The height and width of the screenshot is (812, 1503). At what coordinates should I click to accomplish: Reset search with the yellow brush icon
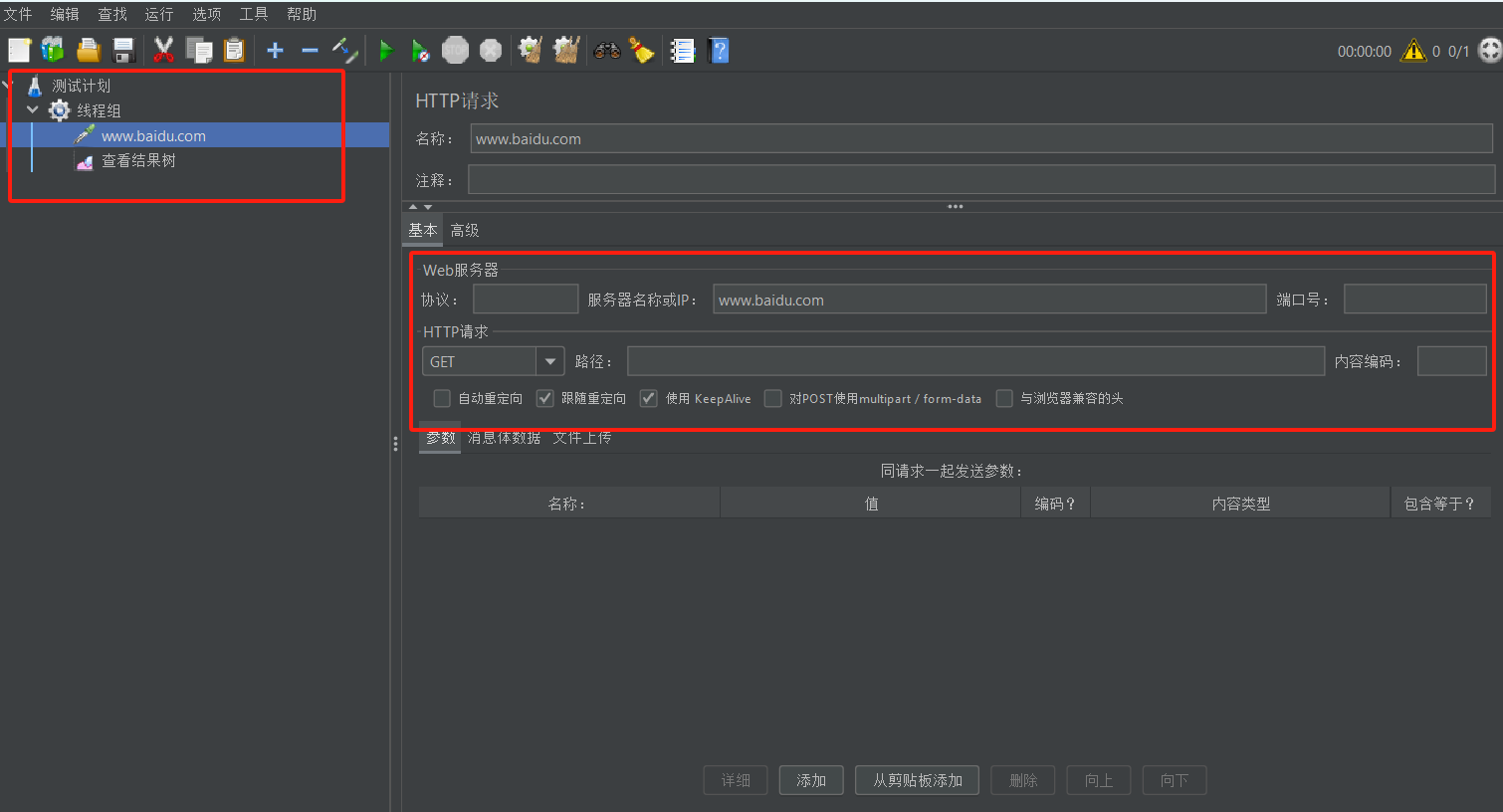point(642,50)
